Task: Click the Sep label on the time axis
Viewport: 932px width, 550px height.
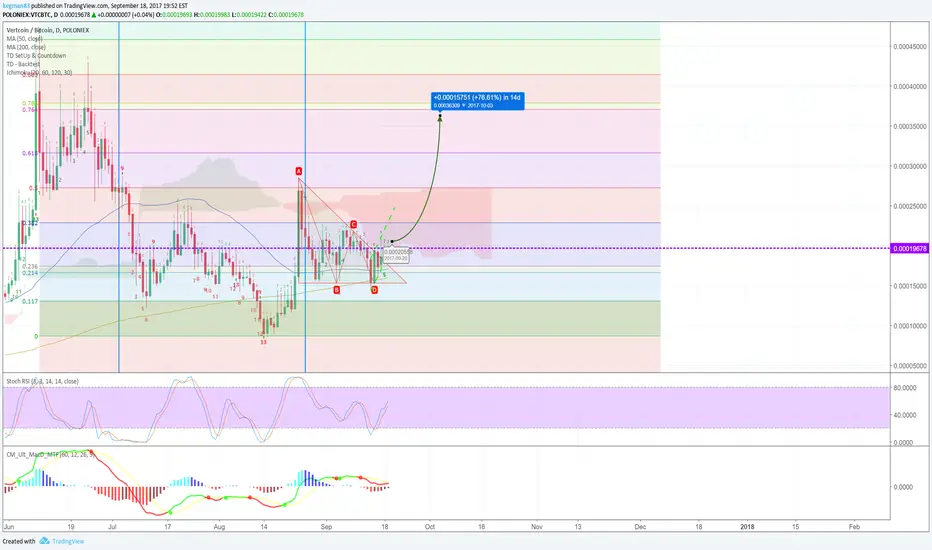Action: 326,527
